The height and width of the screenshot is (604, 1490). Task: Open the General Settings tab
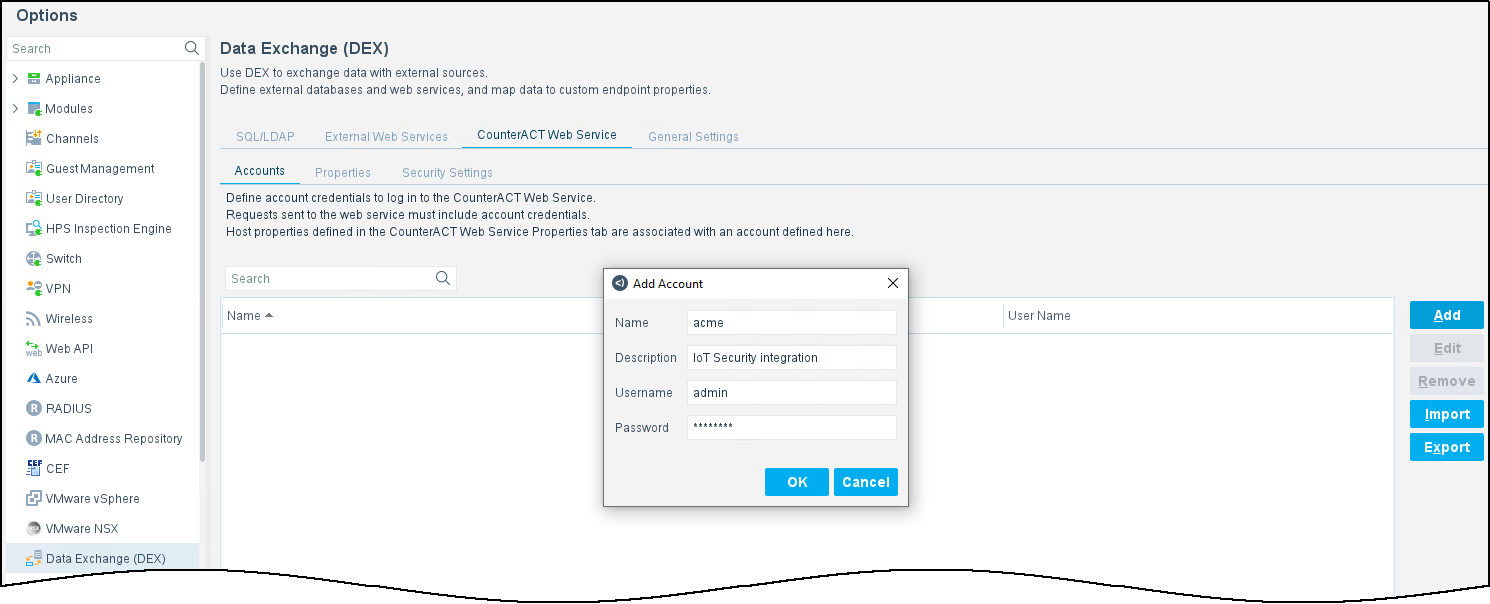coord(693,136)
